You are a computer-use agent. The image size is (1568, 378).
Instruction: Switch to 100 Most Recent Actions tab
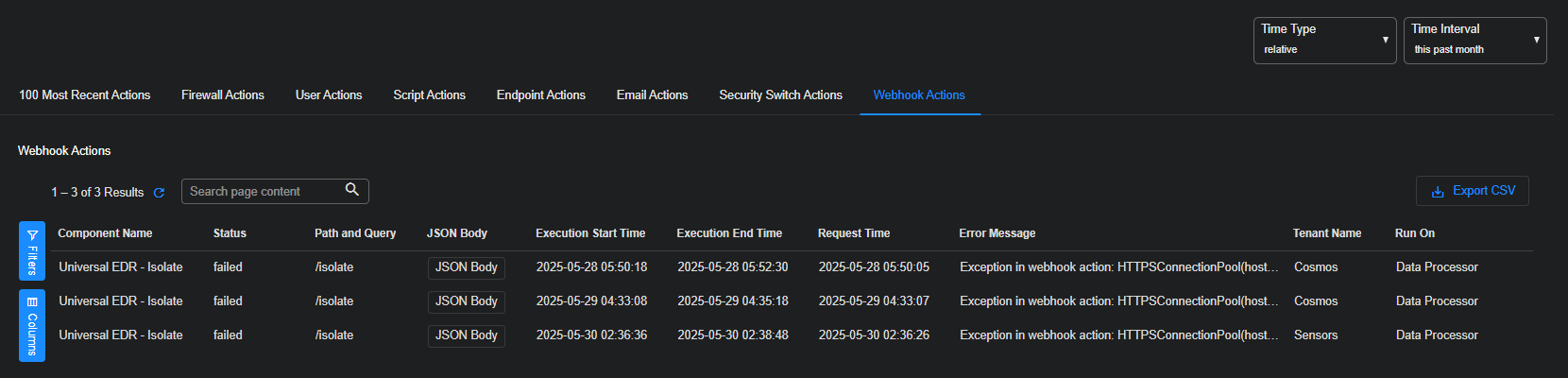(x=84, y=95)
